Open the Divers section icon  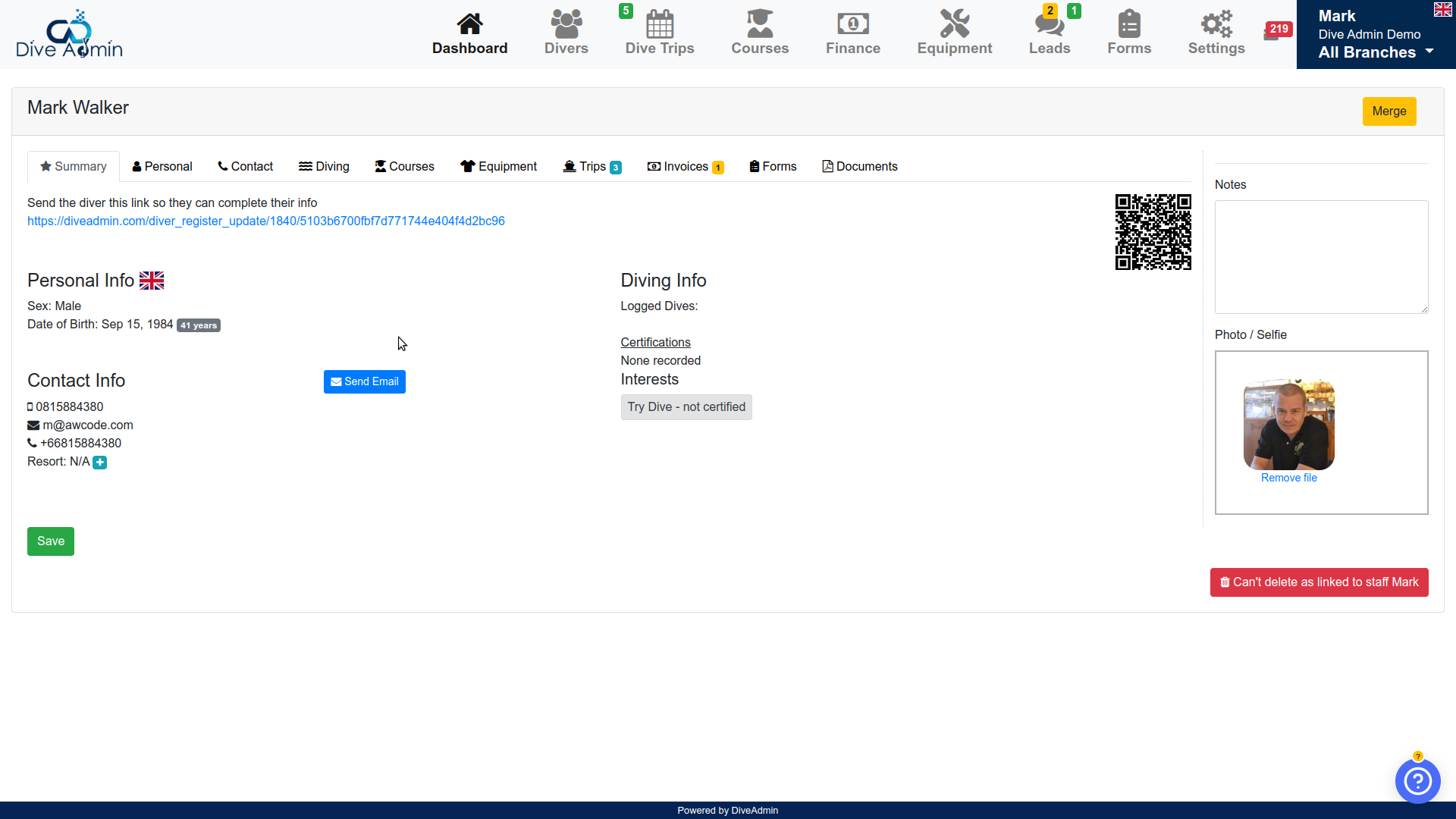(x=566, y=24)
